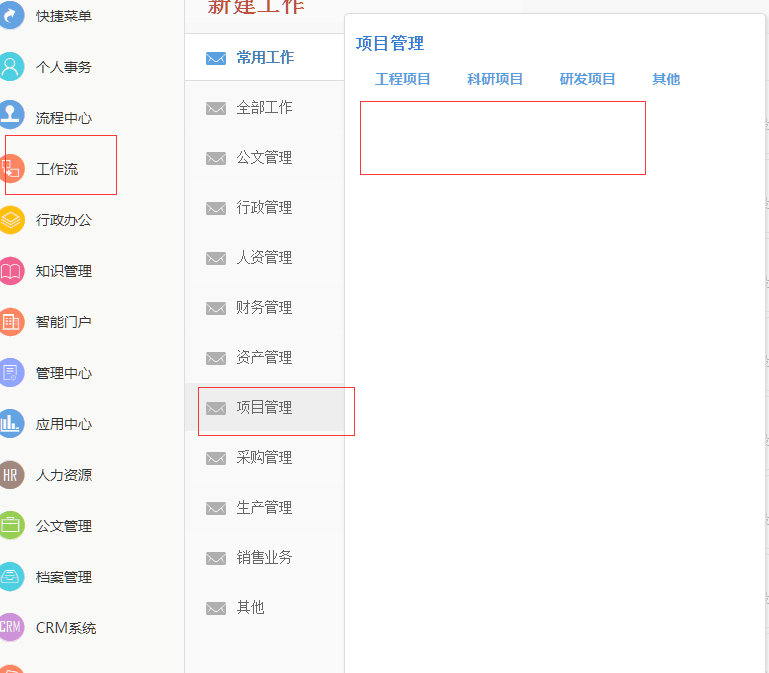Open the 管理中心 sidebar entry
This screenshot has width=769, height=673.
click(x=63, y=373)
